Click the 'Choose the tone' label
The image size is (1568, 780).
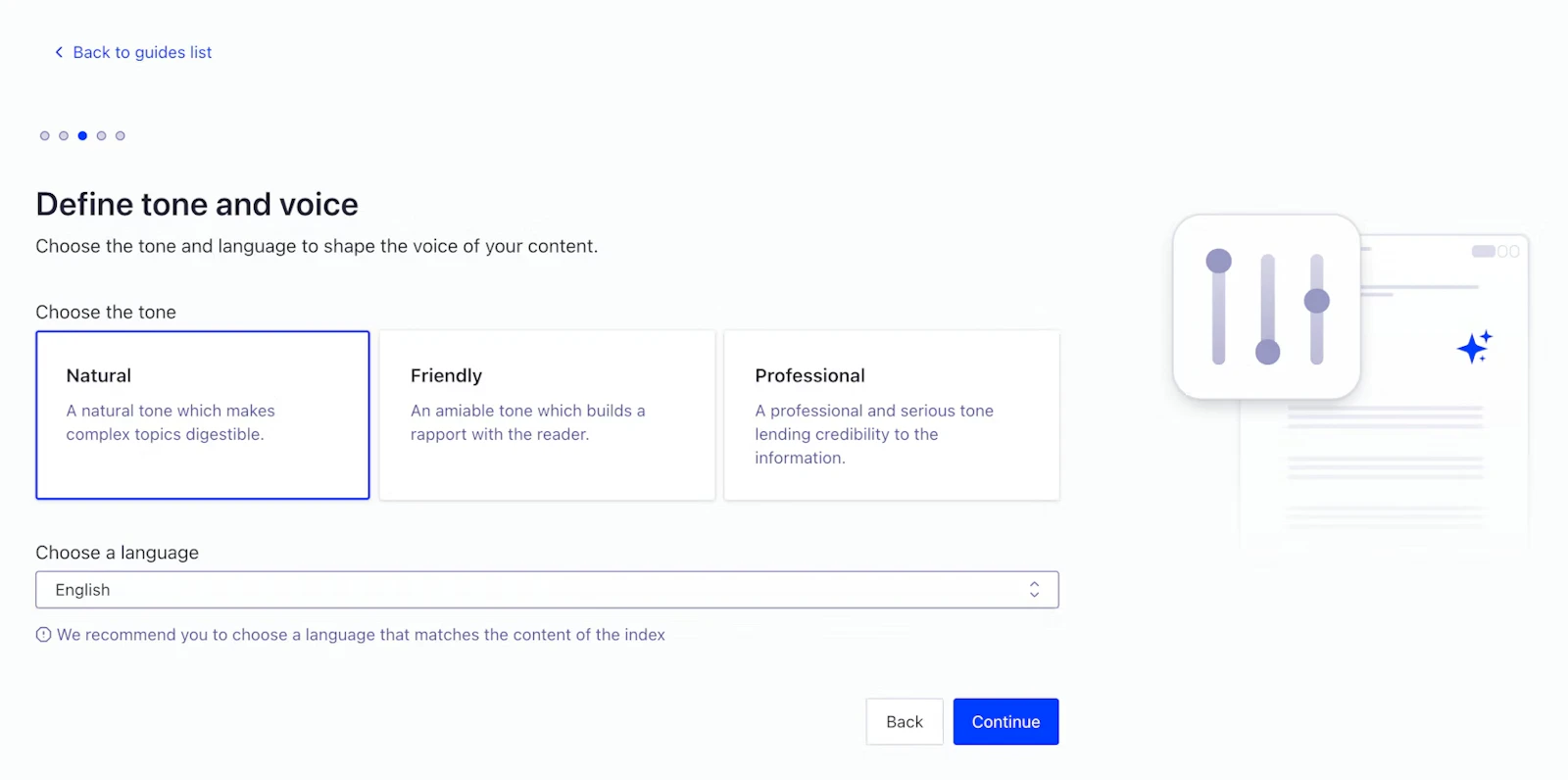pos(106,313)
